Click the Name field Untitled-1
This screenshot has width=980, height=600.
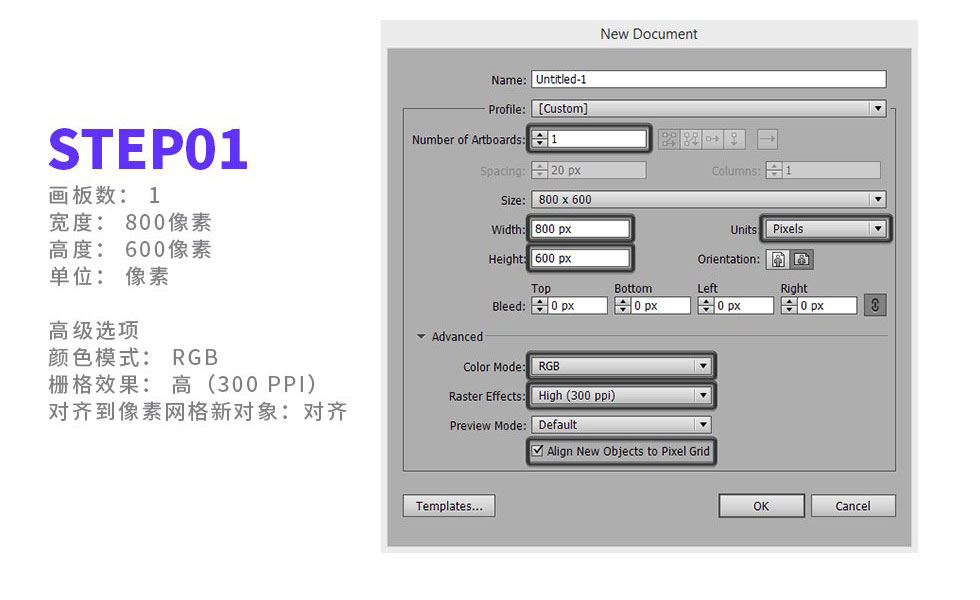click(709, 79)
